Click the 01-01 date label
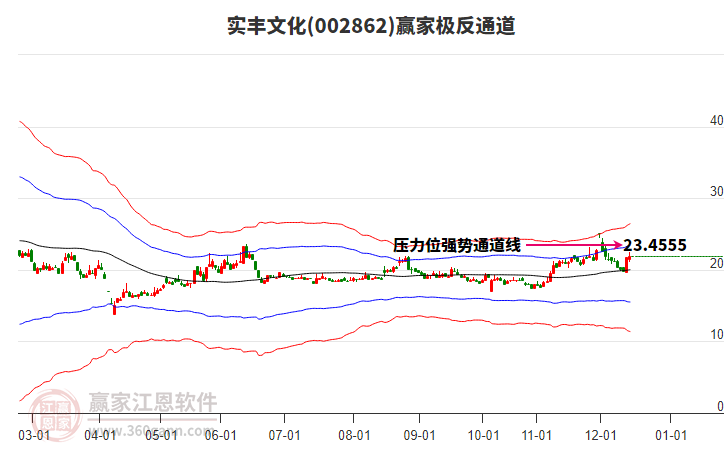Image resolution: width=726 pixels, height=450 pixels. (671, 436)
